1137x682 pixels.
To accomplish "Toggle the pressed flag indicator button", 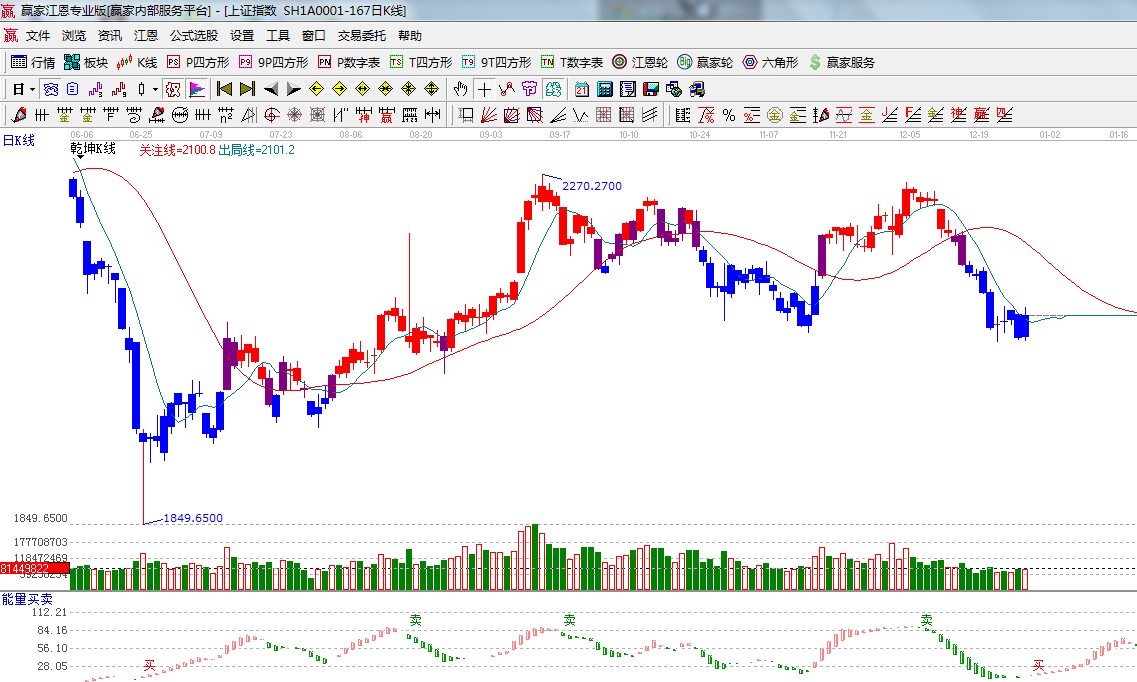I will coord(196,89).
